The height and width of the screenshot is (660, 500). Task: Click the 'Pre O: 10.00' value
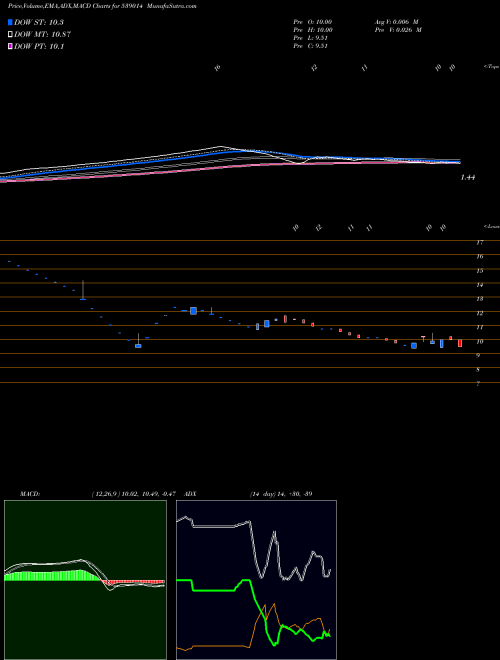tap(313, 22)
